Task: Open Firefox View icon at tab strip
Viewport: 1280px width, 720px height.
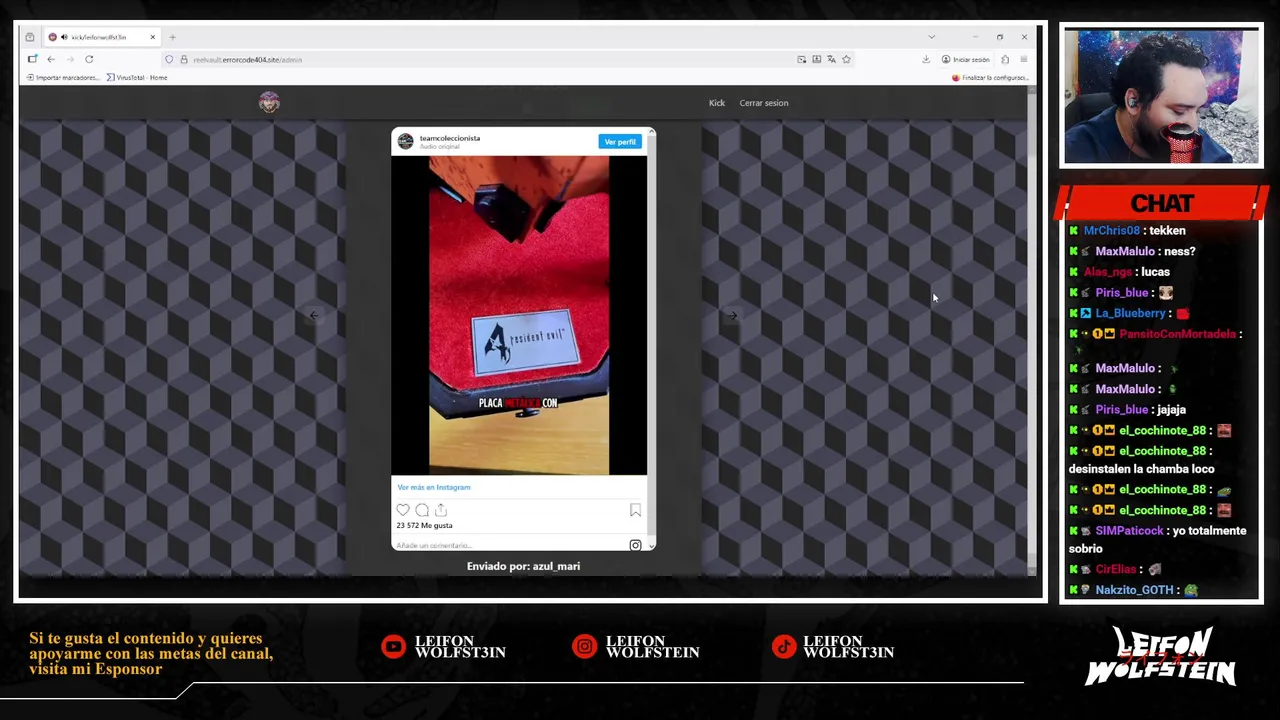Action: [30, 37]
